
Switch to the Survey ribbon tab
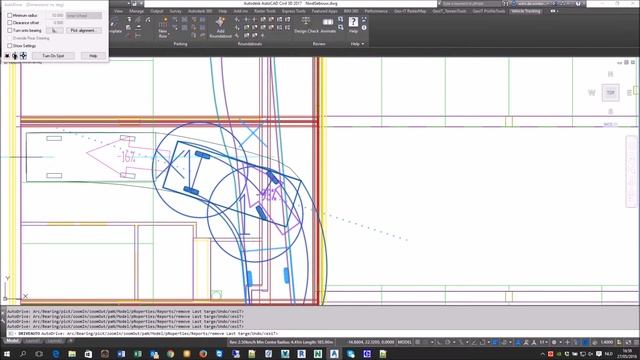(176, 11)
